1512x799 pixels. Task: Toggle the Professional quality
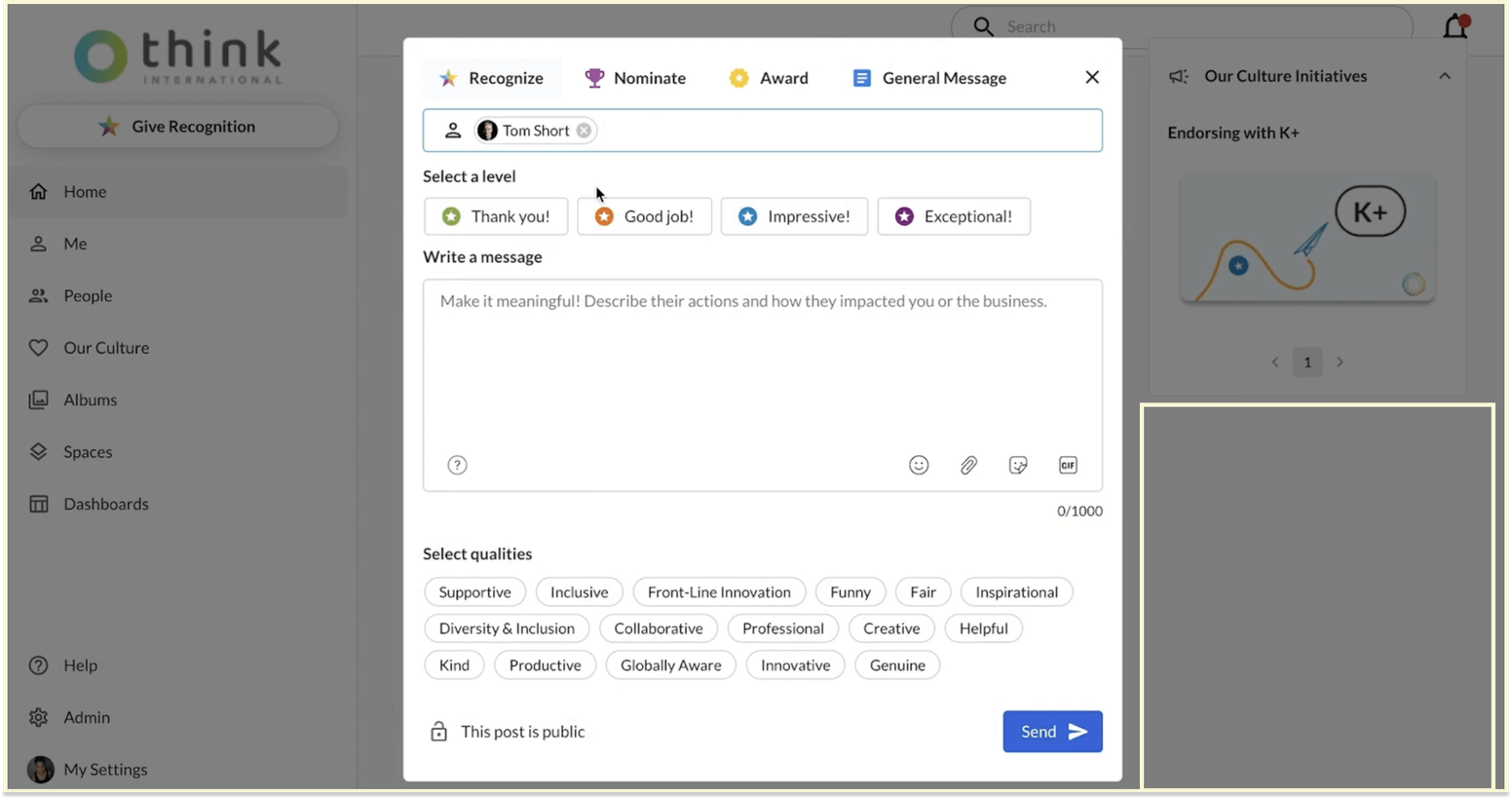783,628
